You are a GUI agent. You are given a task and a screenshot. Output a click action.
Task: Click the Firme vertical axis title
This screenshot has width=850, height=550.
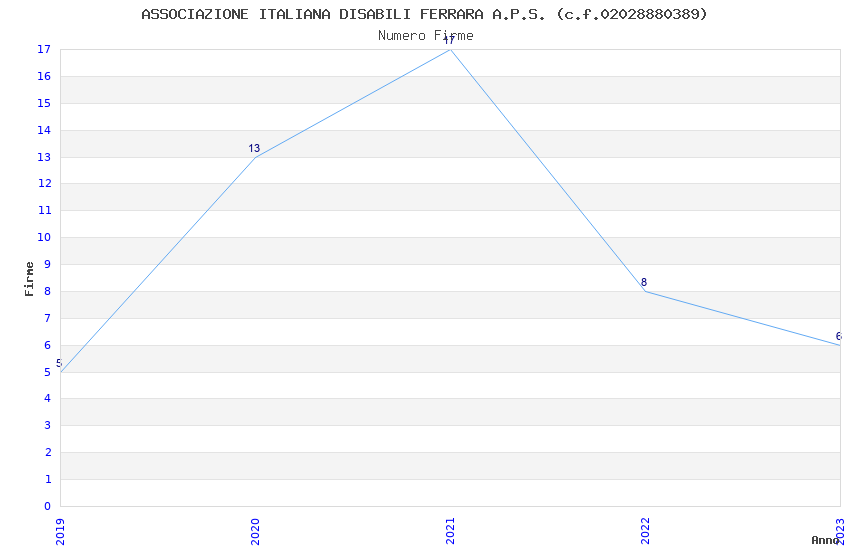coord(29,279)
